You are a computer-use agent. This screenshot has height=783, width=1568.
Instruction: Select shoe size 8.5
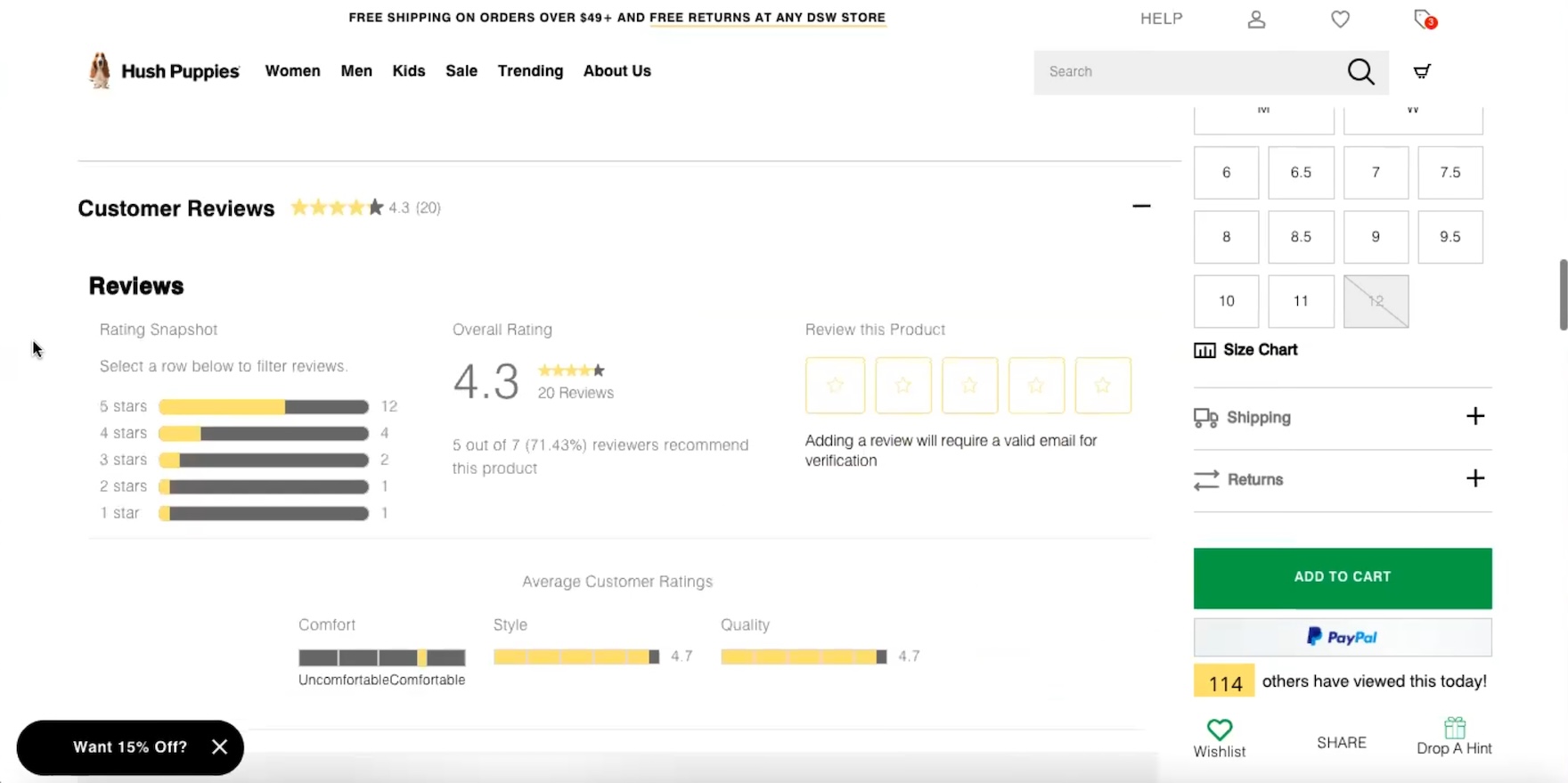point(1301,237)
